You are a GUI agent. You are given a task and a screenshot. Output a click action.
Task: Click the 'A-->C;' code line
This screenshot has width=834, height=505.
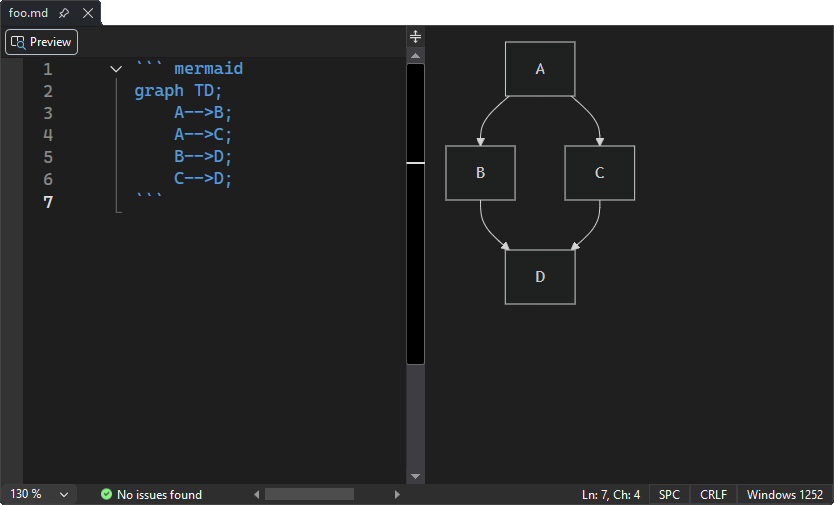pyautogui.click(x=203, y=135)
